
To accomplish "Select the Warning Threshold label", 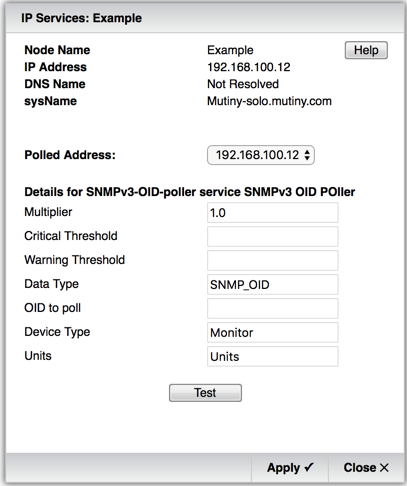I will point(75,260).
